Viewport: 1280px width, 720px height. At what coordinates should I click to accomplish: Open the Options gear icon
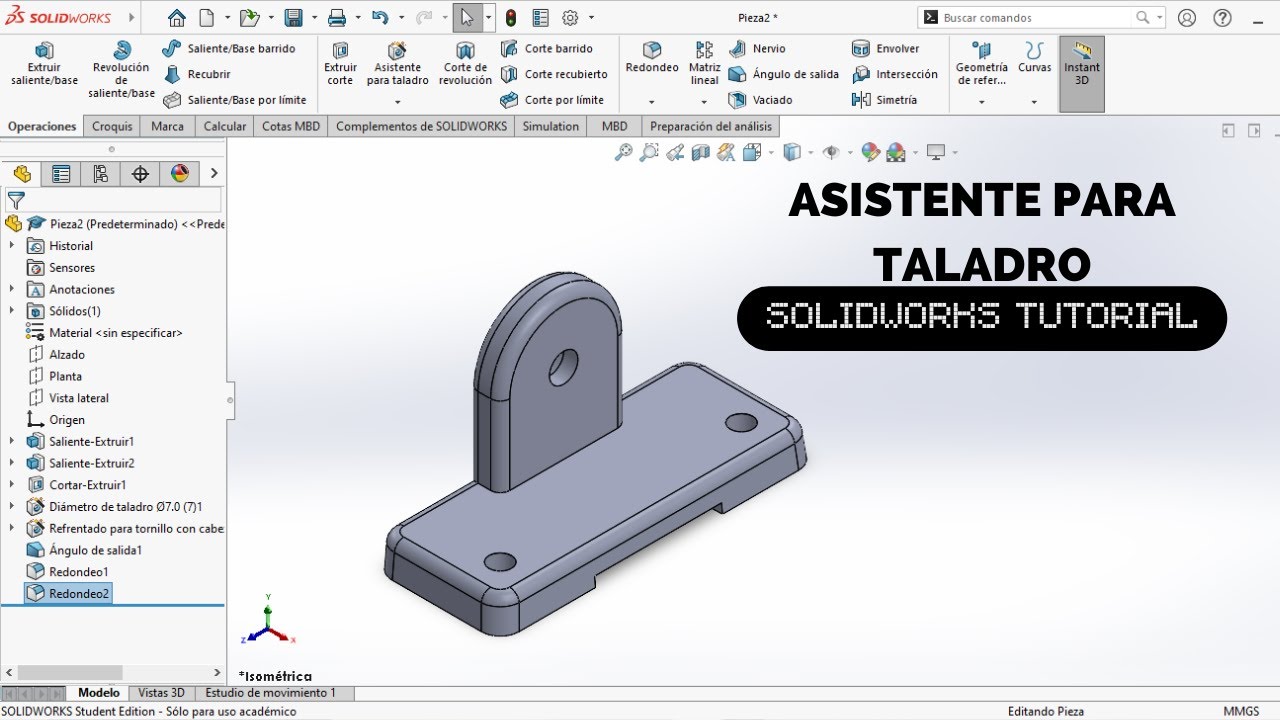click(570, 17)
